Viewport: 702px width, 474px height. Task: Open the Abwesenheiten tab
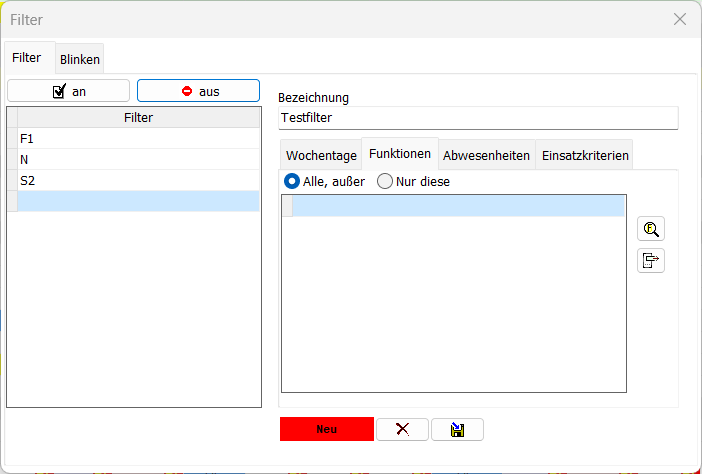(x=486, y=155)
